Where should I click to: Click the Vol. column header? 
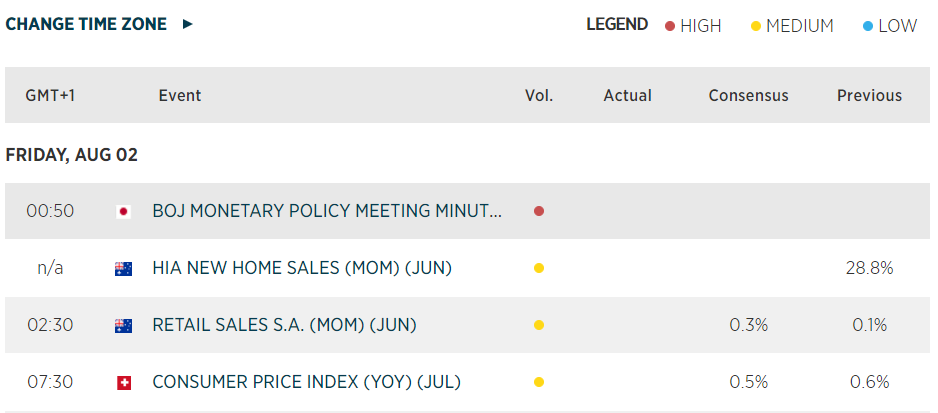539,96
